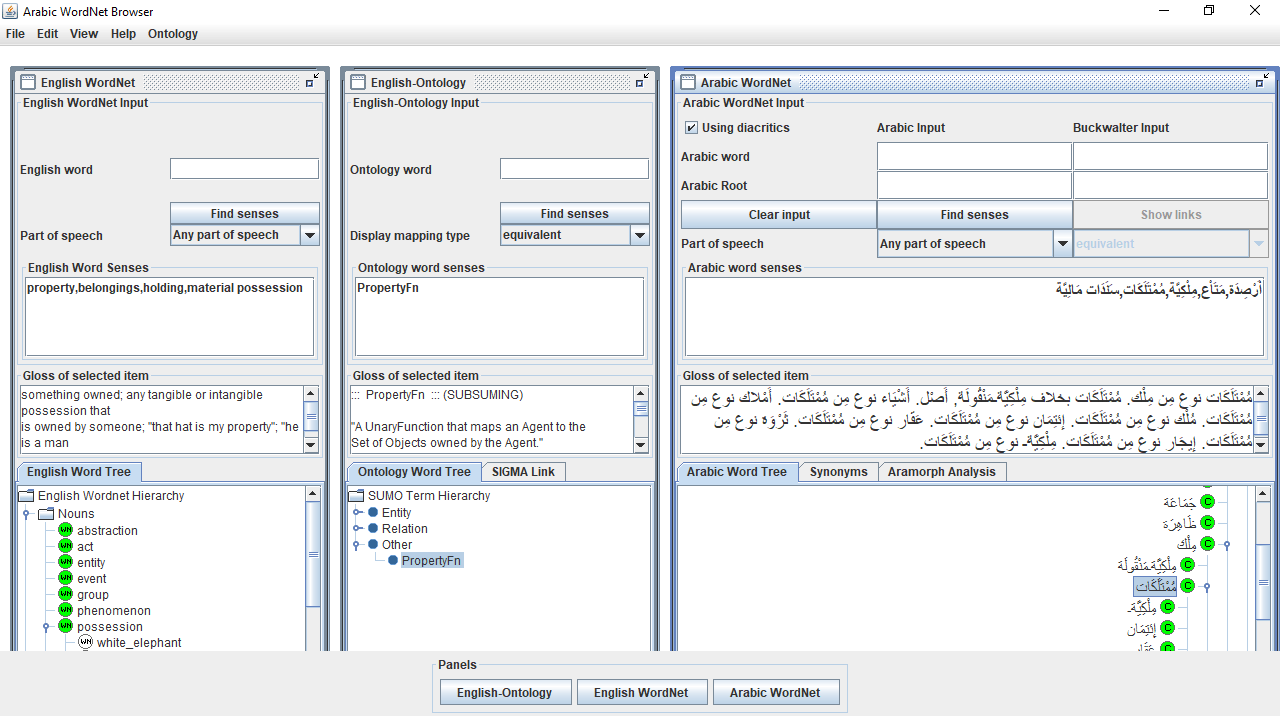Click the English word input field
Screen dimensions: 1280x716
point(244,169)
